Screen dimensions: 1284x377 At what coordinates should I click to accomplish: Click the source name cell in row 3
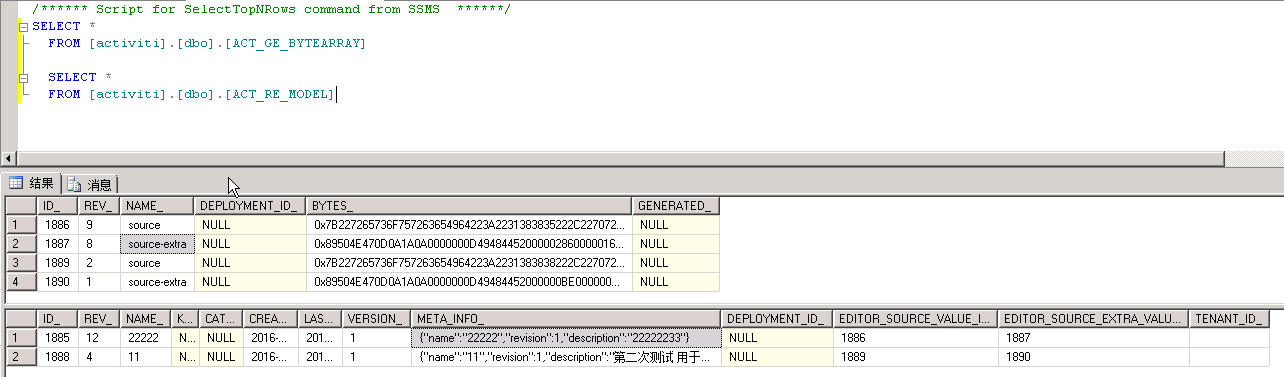[157, 262]
